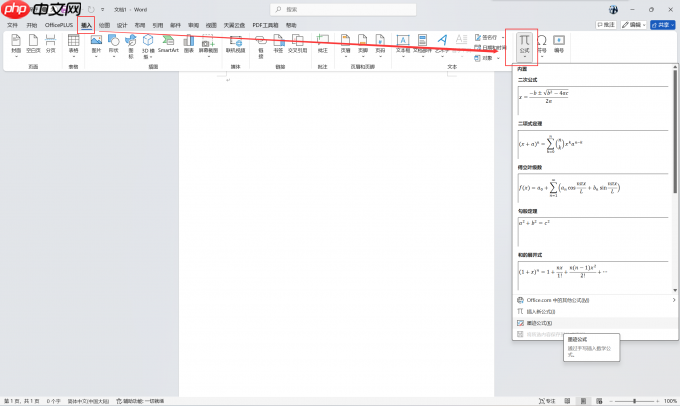Viewport: 680px width, 406px height.
Task: Insert Online Video (联机视频)
Action: [235, 45]
